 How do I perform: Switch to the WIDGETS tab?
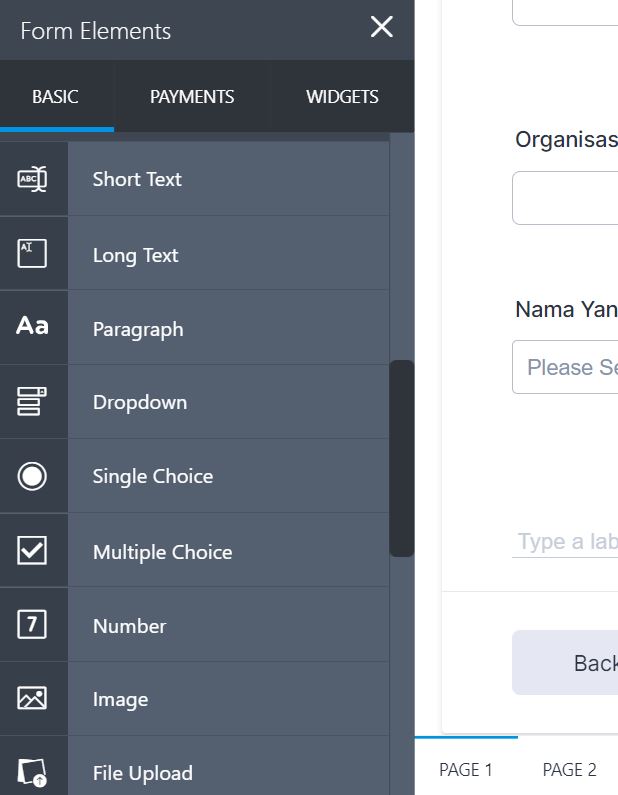(x=342, y=97)
